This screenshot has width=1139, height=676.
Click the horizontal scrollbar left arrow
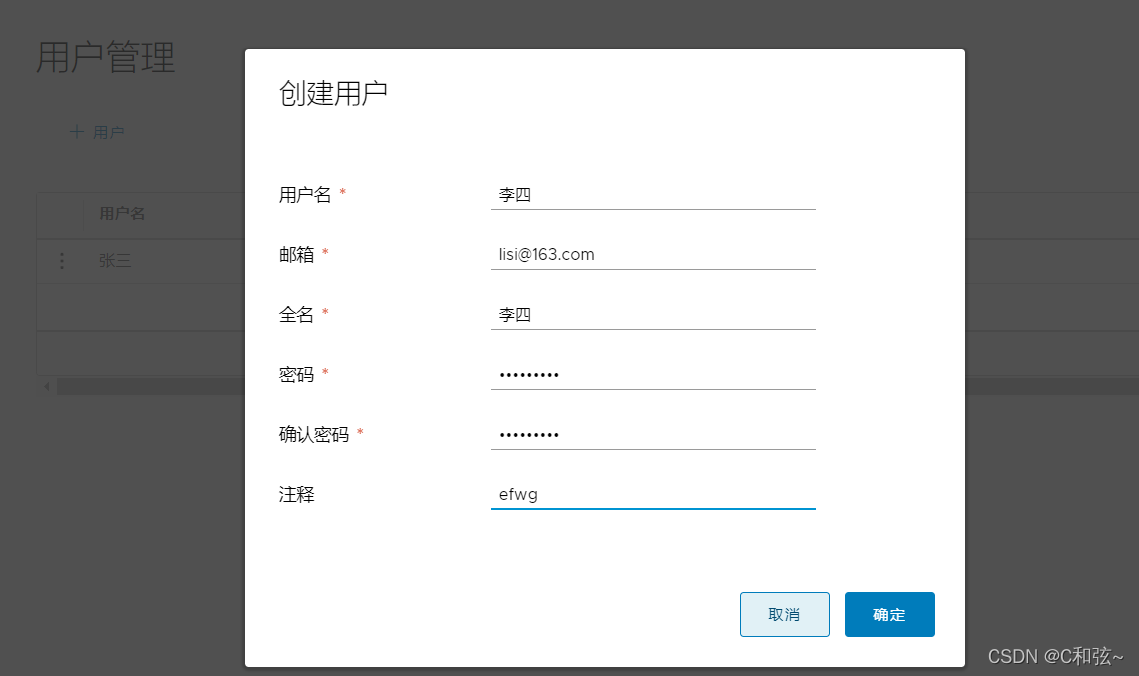pos(46,386)
